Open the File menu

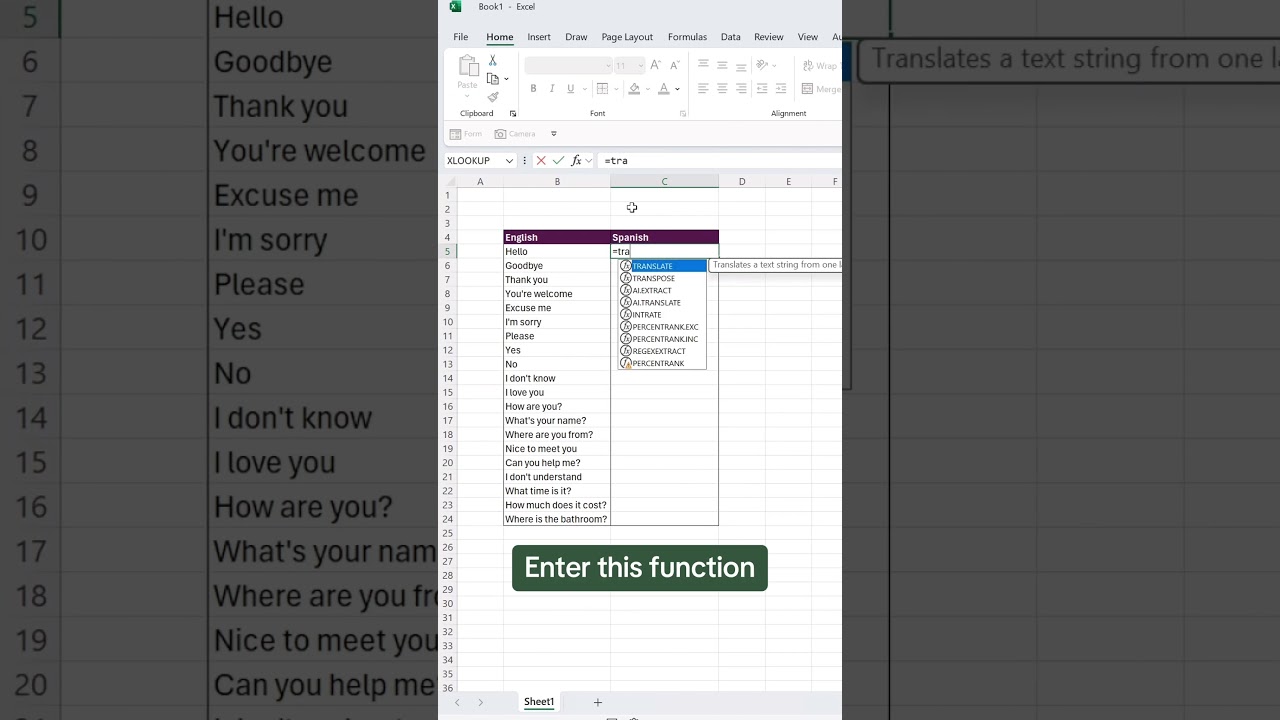tap(461, 37)
